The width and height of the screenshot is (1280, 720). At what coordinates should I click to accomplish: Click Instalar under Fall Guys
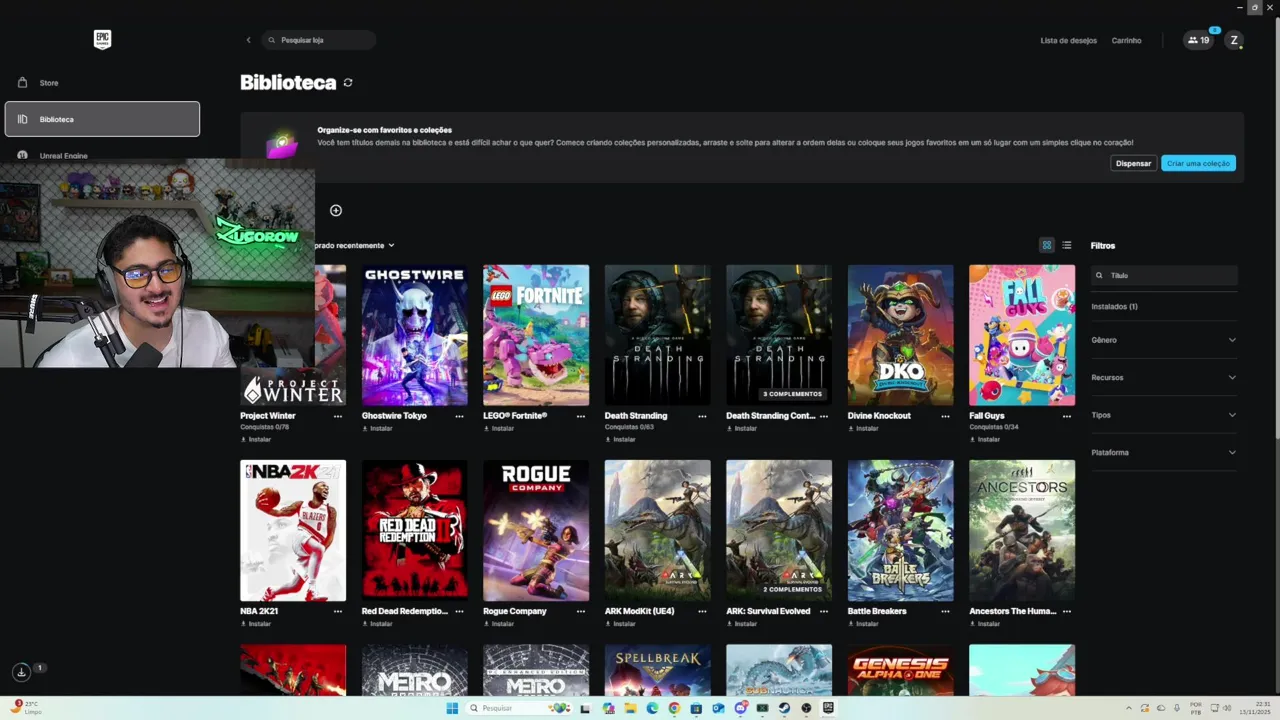pyautogui.click(x=985, y=439)
